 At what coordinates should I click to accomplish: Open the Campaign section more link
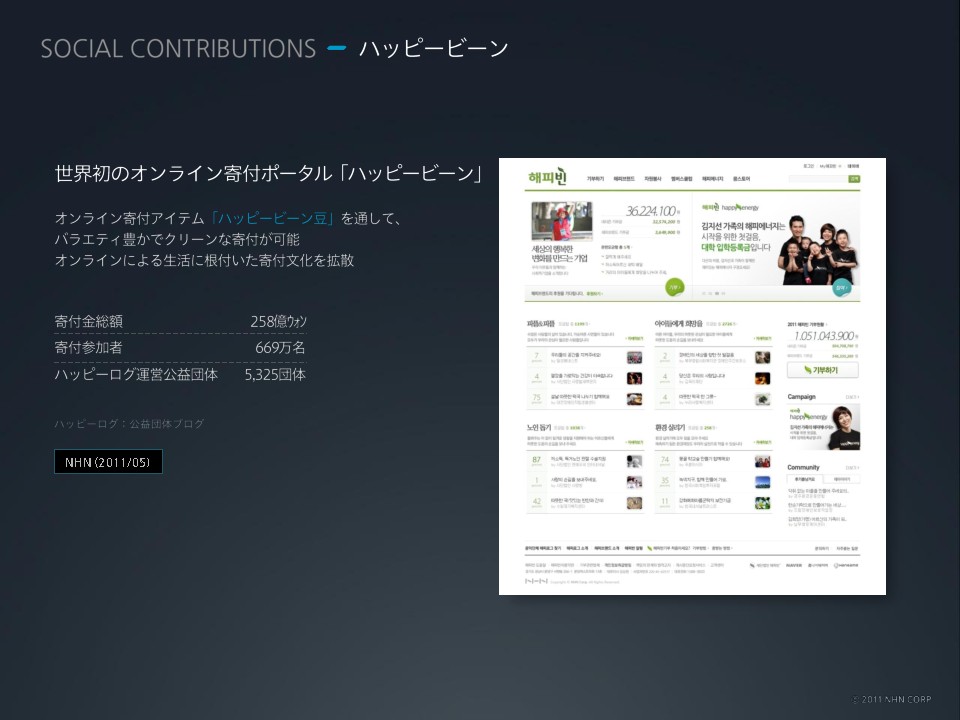pos(852,397)
